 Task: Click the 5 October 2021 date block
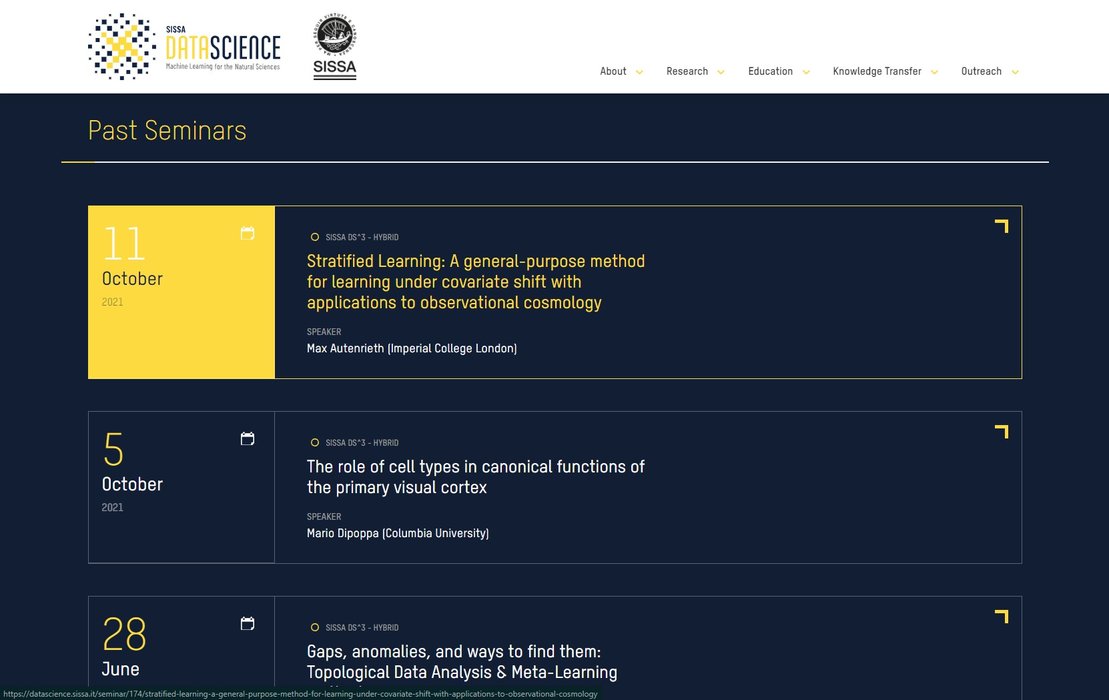[181, 487]
